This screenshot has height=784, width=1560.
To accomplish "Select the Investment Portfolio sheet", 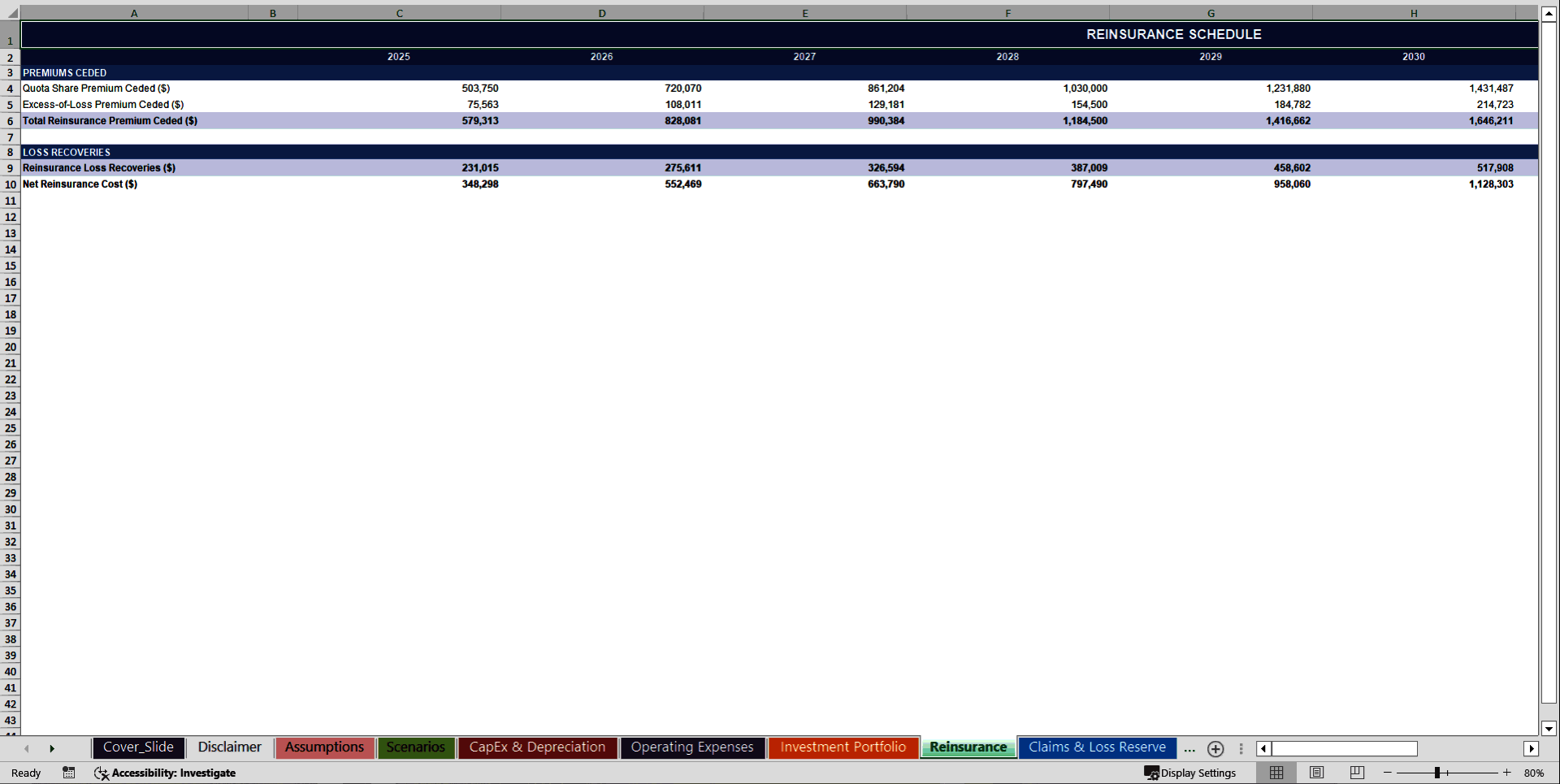I will [843, 747].
